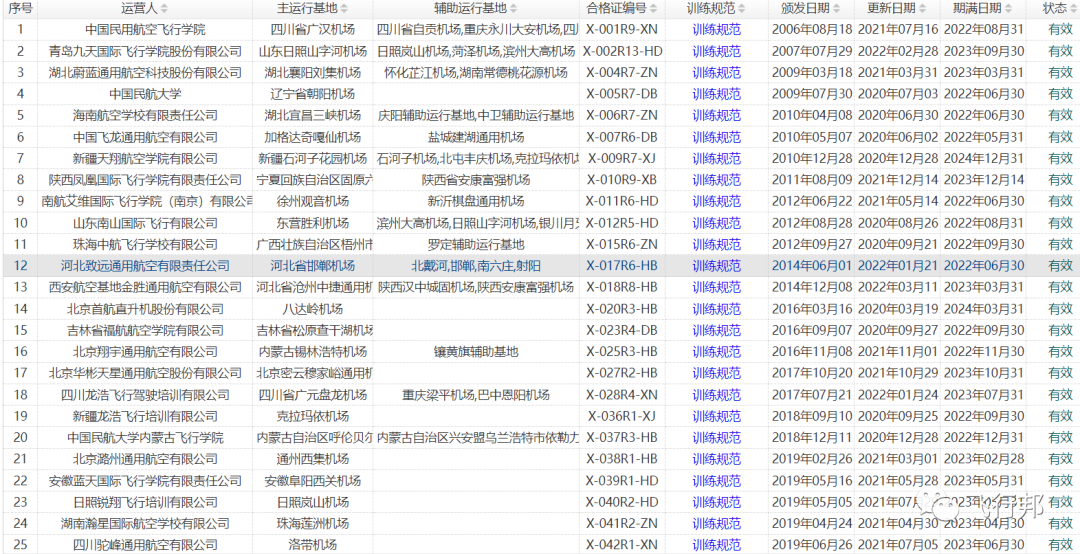Viewport: 1080px width, 554px height.
Task: Open 训练规范 link for 四川驼峰通用航空
Action: pyautogui.click(x=716, y=544)
